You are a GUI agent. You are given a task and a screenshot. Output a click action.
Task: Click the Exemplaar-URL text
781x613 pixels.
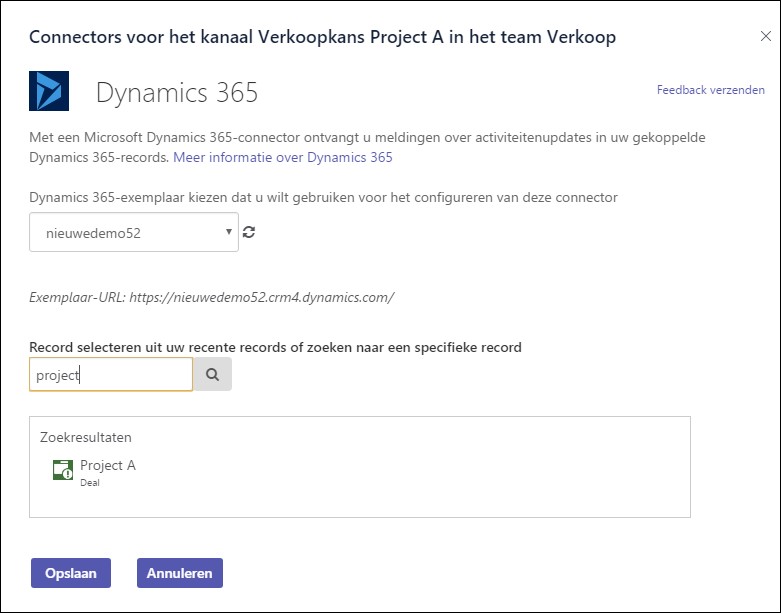point(212,297)
